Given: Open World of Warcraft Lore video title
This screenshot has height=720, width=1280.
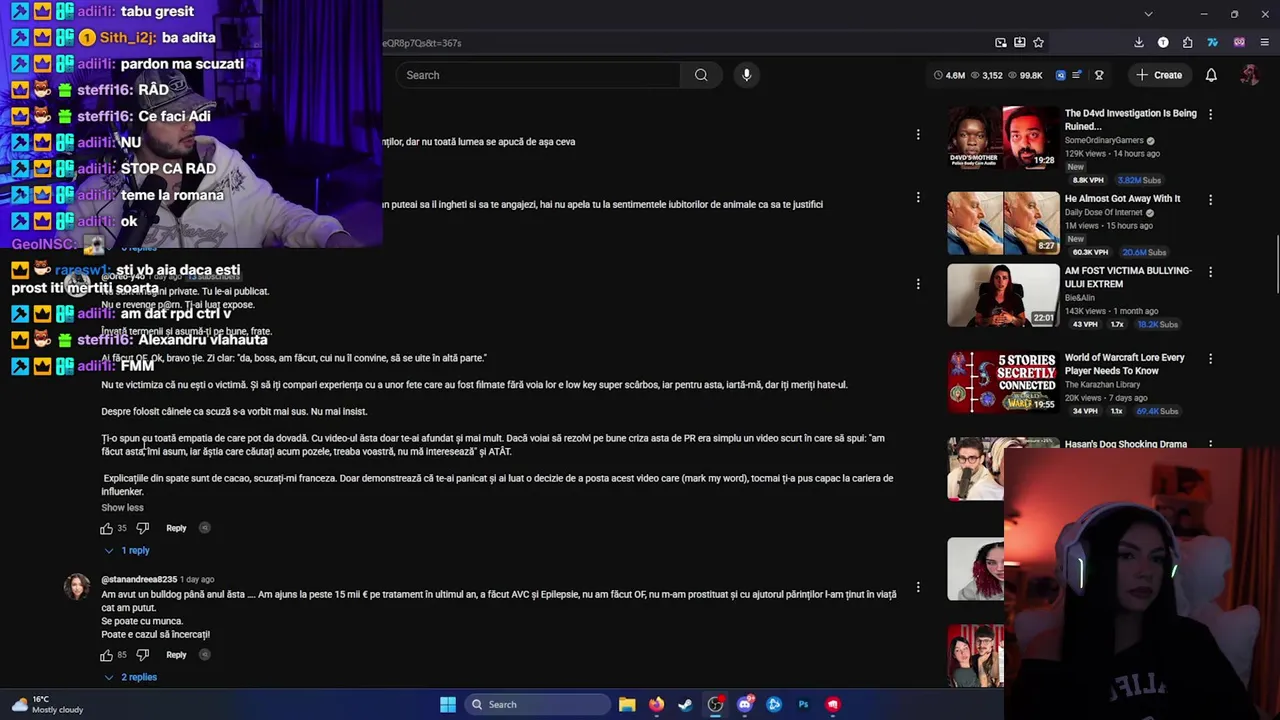Looking at the screenshot, I should pyautogui.click(x=1124, y=364).
